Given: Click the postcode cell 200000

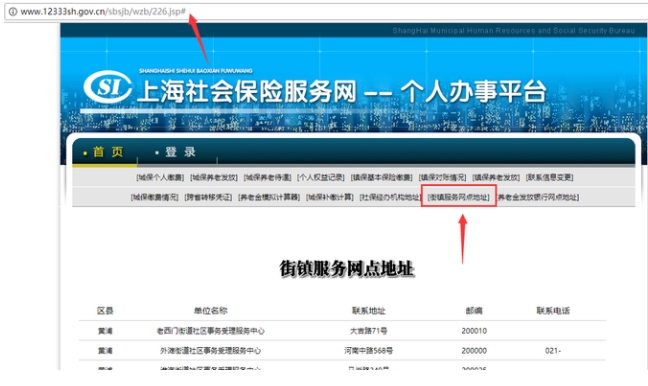Looking at the screenshot, I should click(x=474, y=351).
